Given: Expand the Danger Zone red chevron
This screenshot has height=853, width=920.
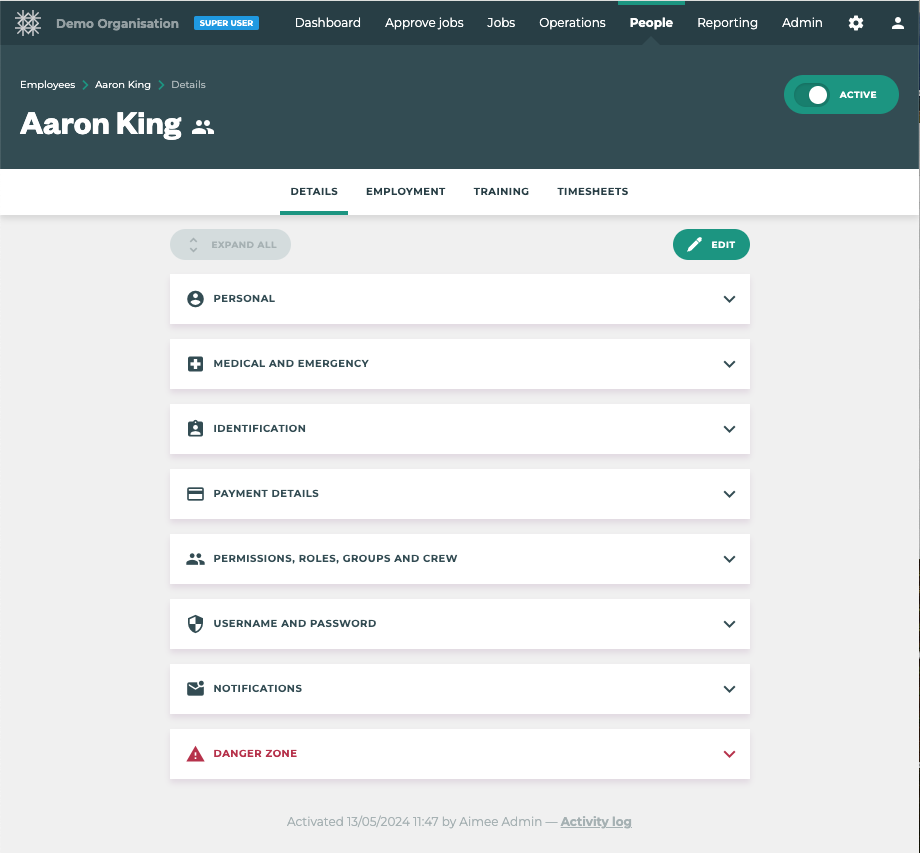Looking at the screenshot, I should pyautogui.click(x=729, y=754).
